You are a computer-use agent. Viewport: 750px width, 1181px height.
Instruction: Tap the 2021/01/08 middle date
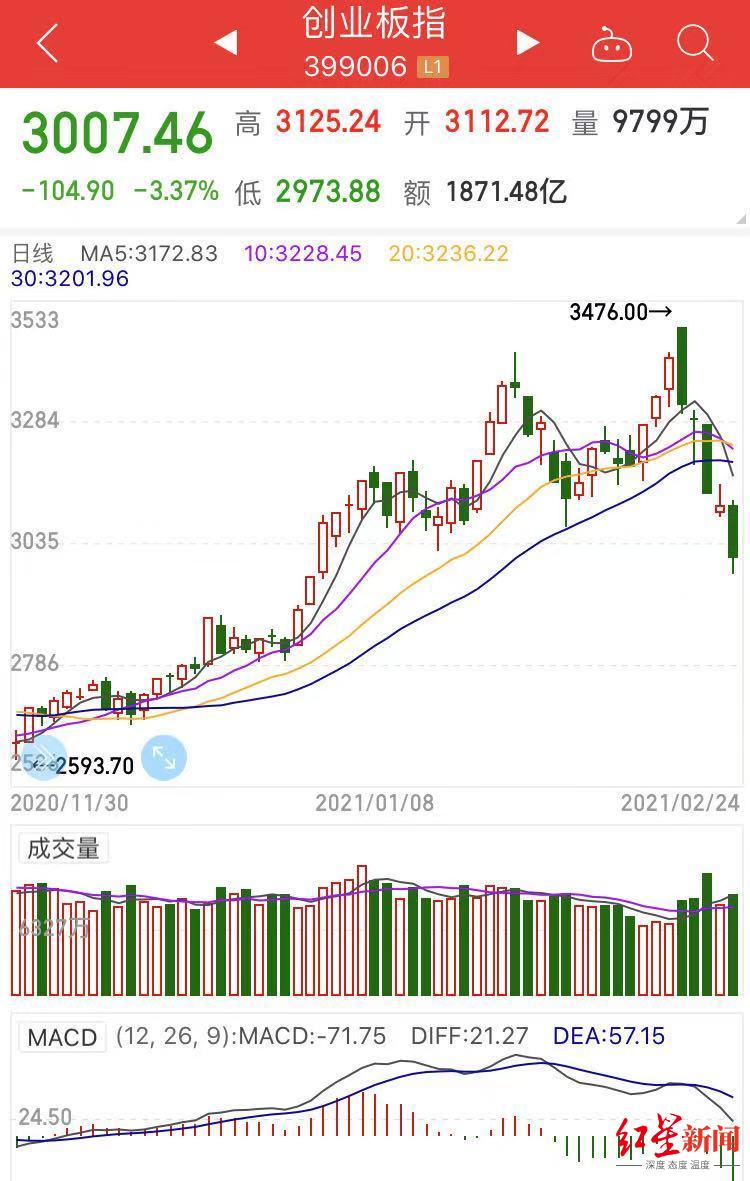coord(375,803)
